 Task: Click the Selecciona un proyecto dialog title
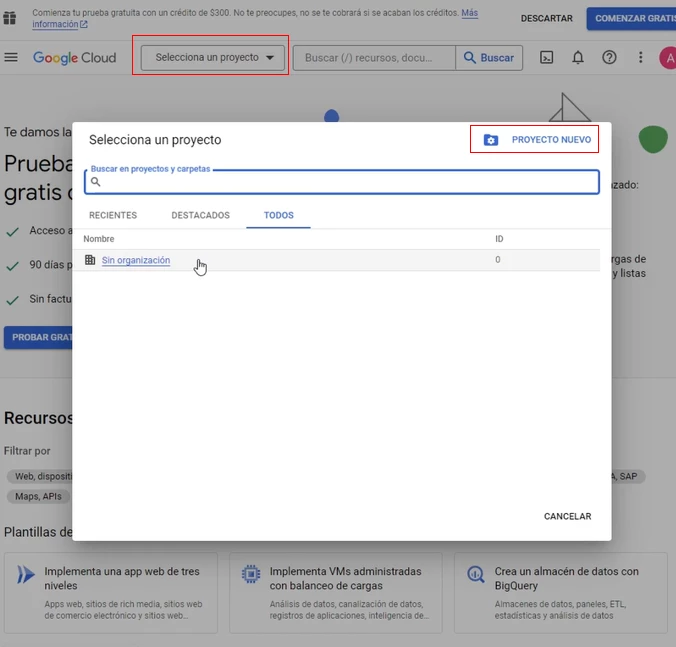[155, 140]
